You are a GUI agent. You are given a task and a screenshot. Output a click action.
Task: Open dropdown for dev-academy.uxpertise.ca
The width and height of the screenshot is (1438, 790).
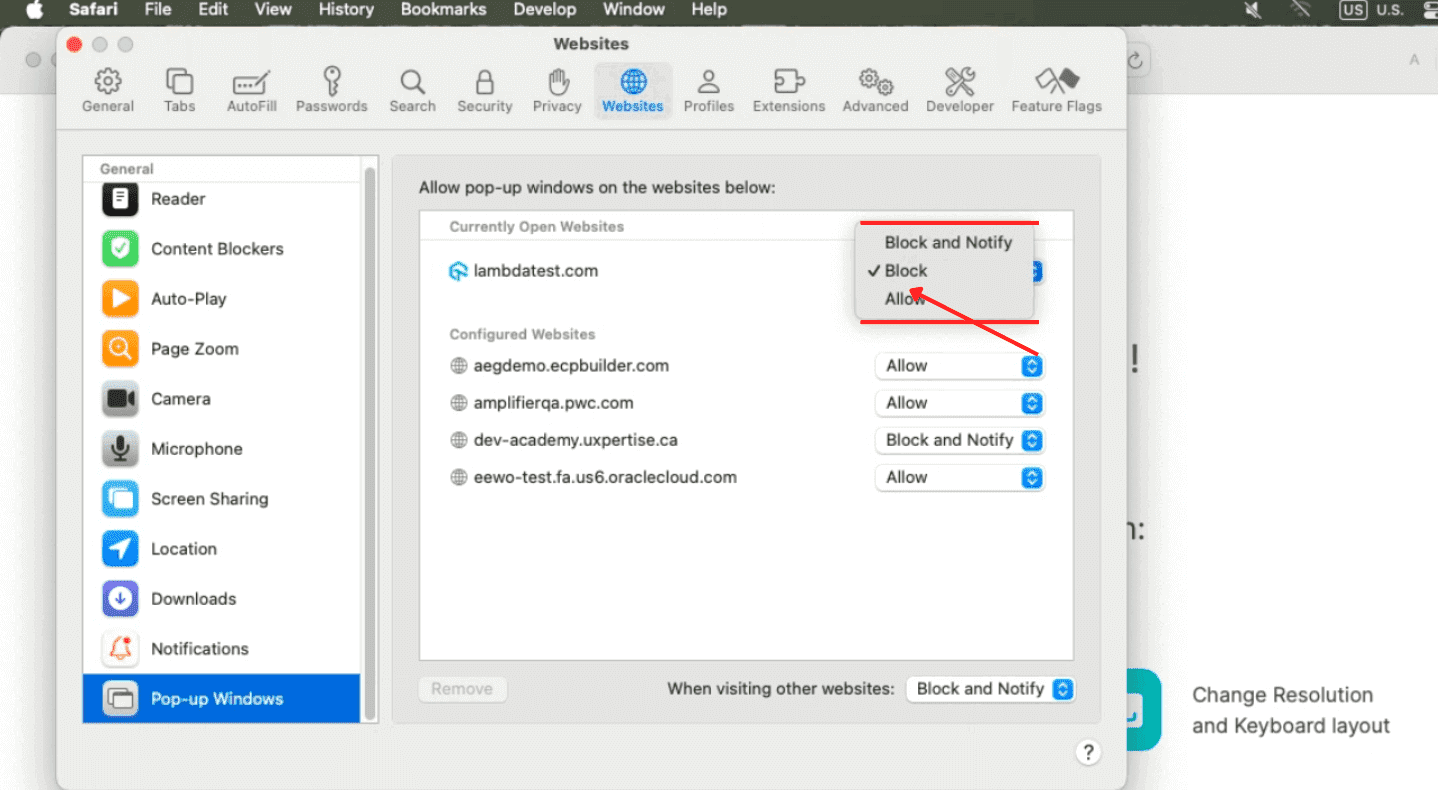coord(959,440)
